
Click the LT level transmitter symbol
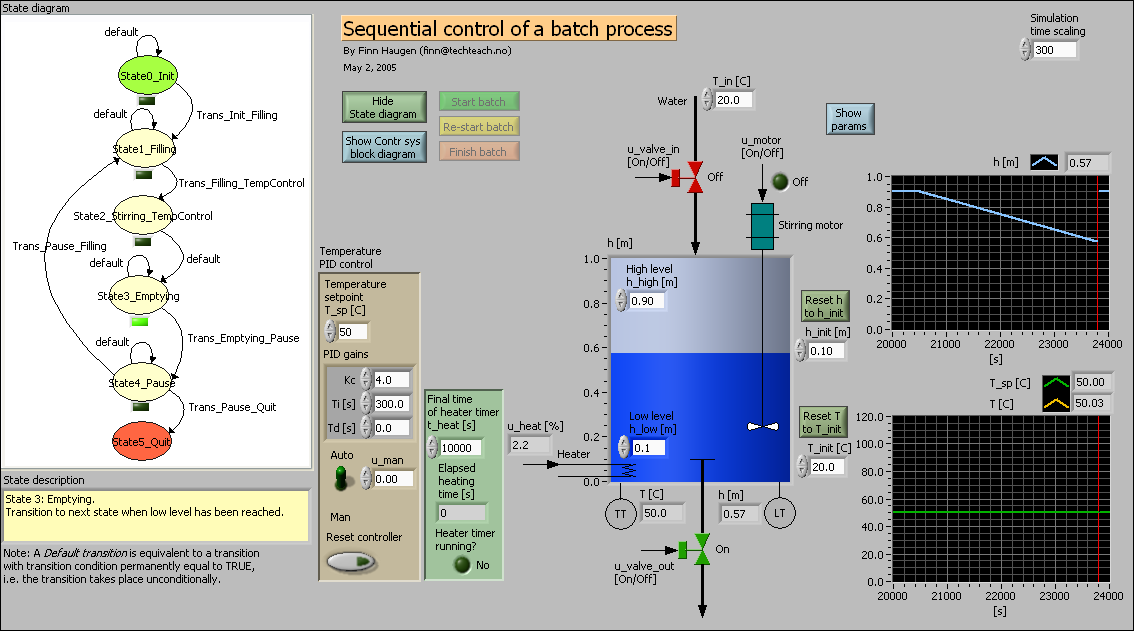(x=780, y=513)
